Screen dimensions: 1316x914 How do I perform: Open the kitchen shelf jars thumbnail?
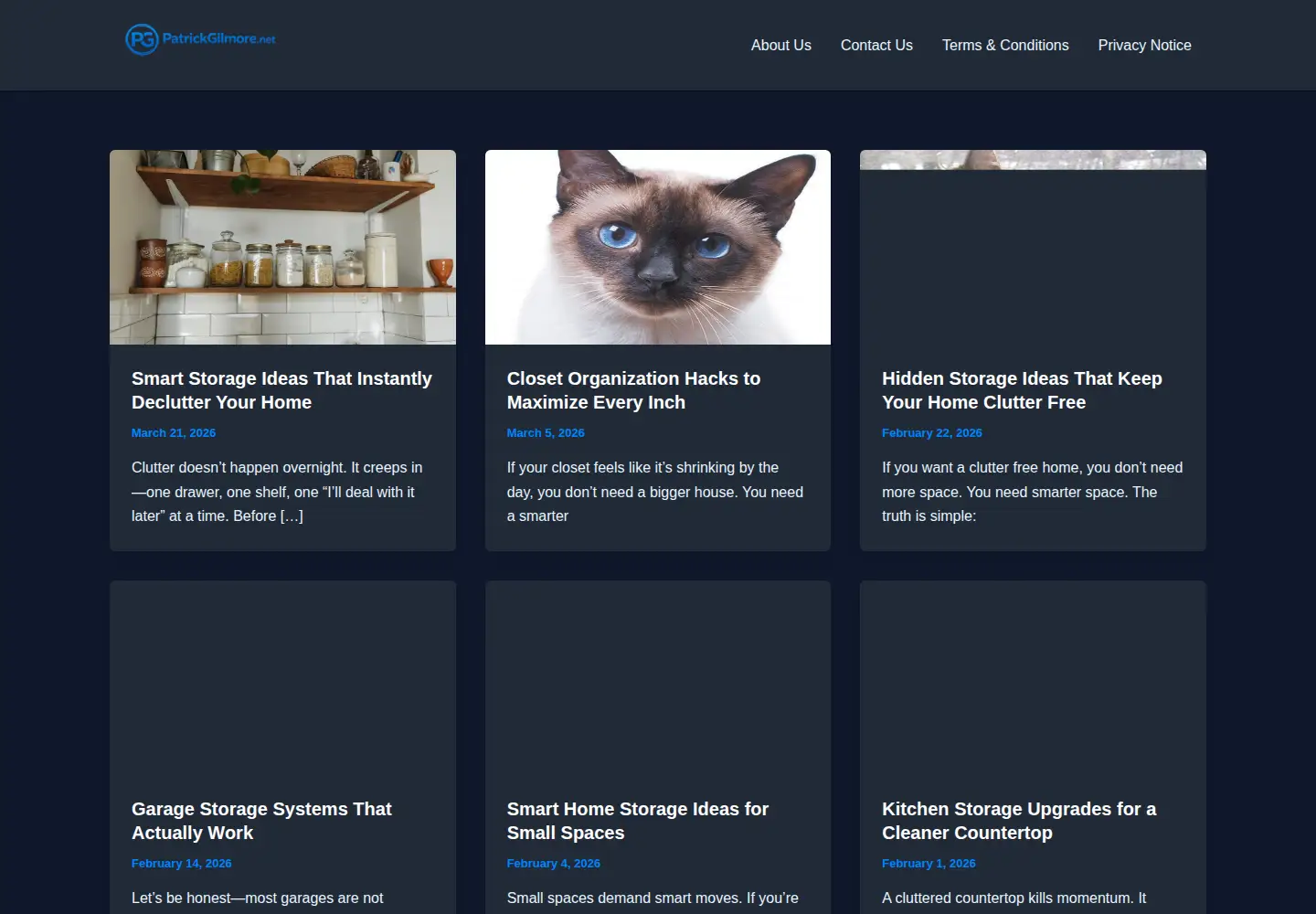click(x=282, y=247)
